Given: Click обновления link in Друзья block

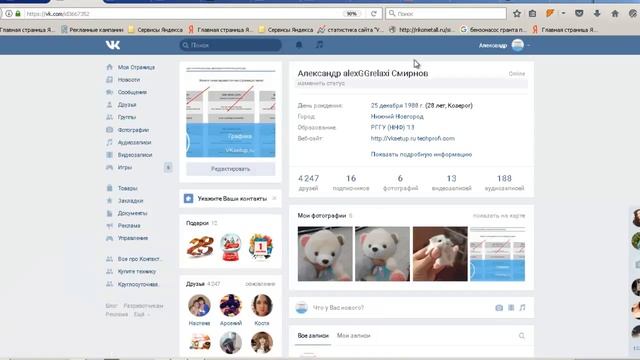Looking at the screenshot, I should [x=260, y=284].
